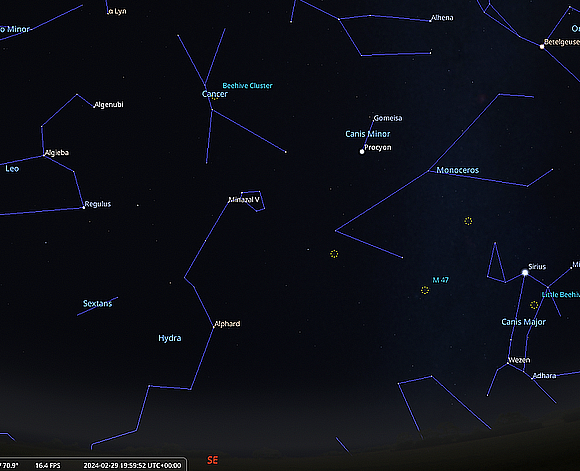Select the star Alphard in Hydra

[x=214, y=327]
